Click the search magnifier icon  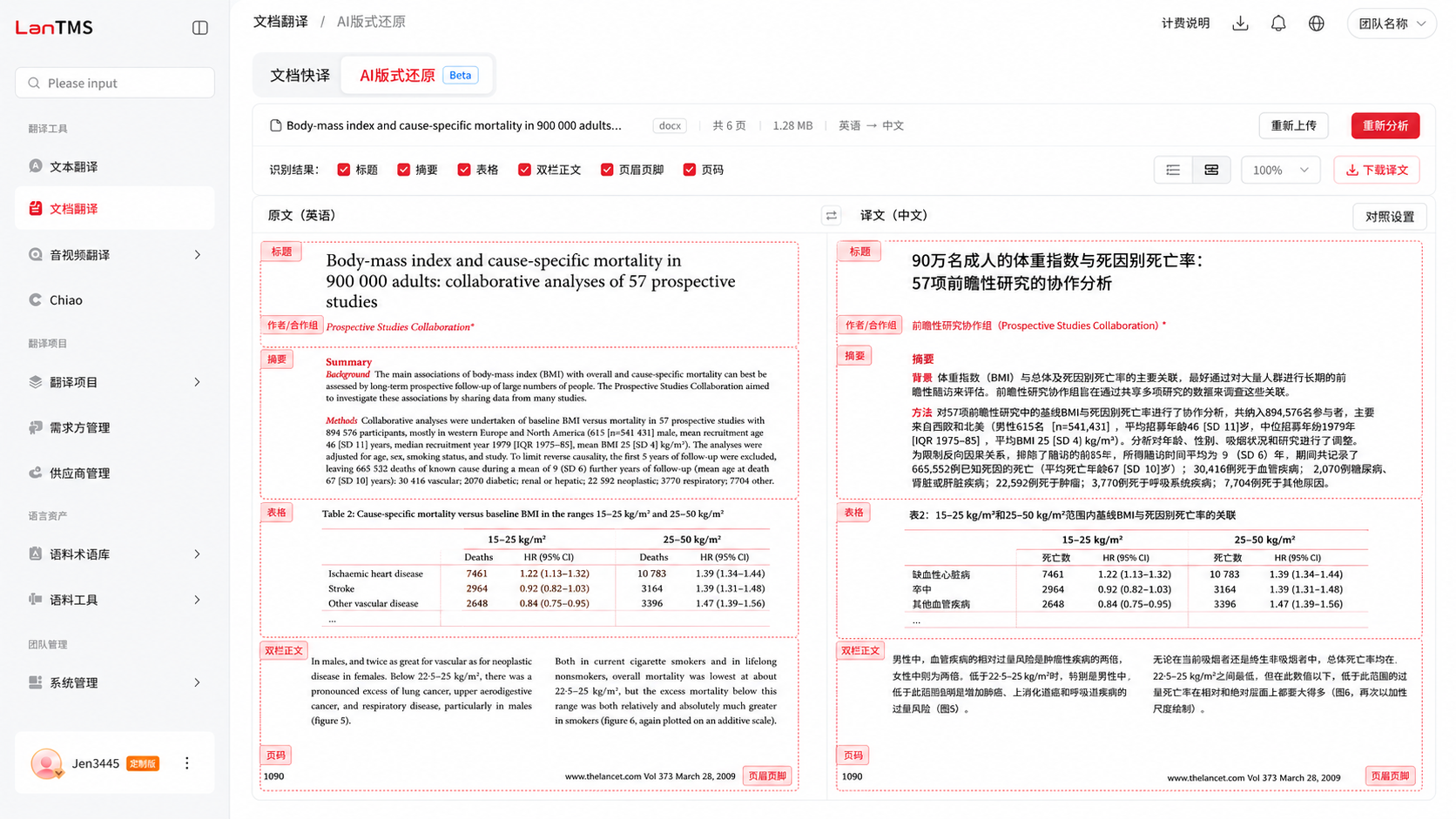click(x=34, y=84)
